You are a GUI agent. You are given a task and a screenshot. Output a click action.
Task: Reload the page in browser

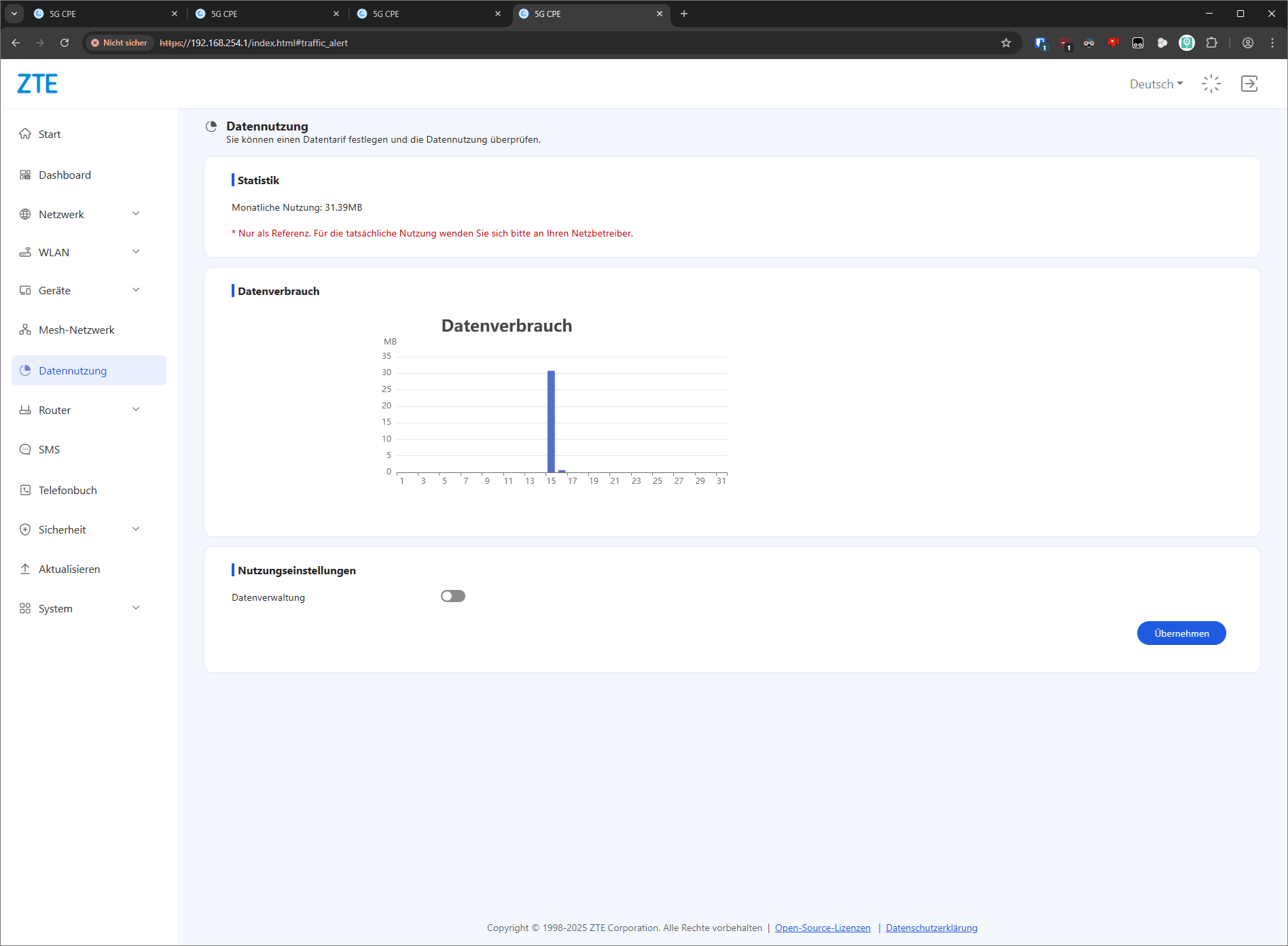(x=65, y=43)
